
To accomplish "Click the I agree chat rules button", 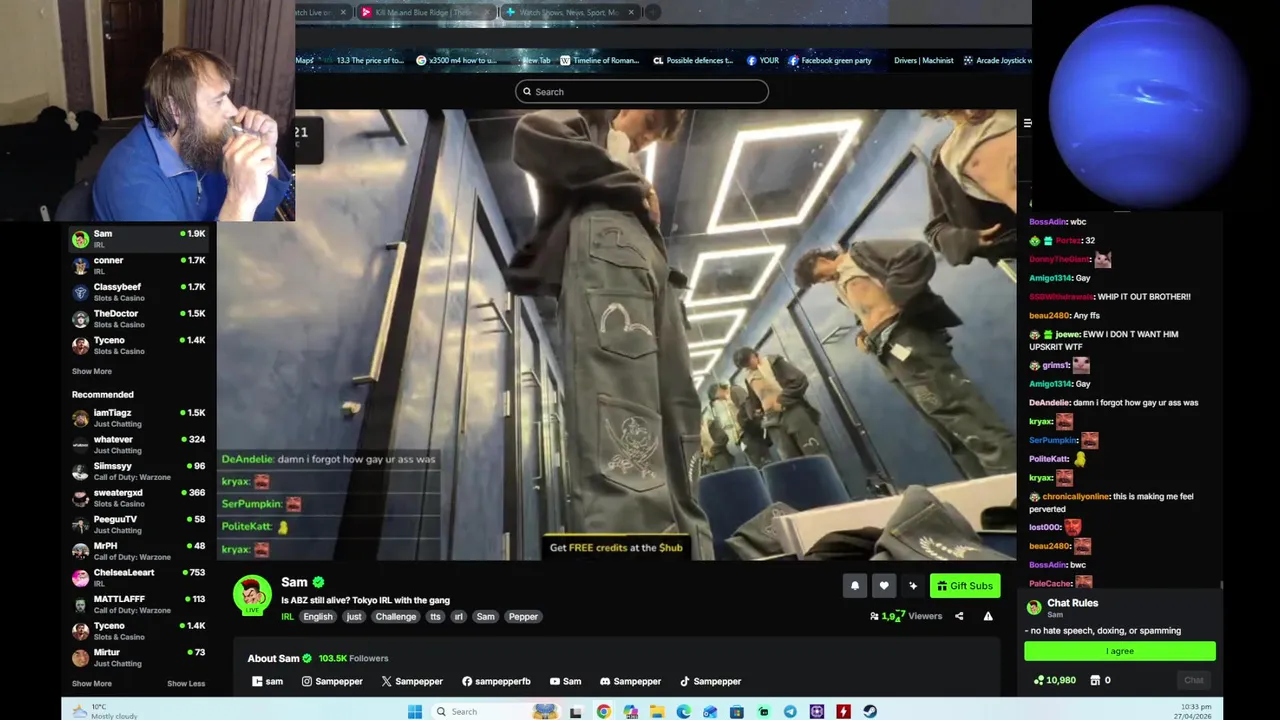I will pos(1120,651).
